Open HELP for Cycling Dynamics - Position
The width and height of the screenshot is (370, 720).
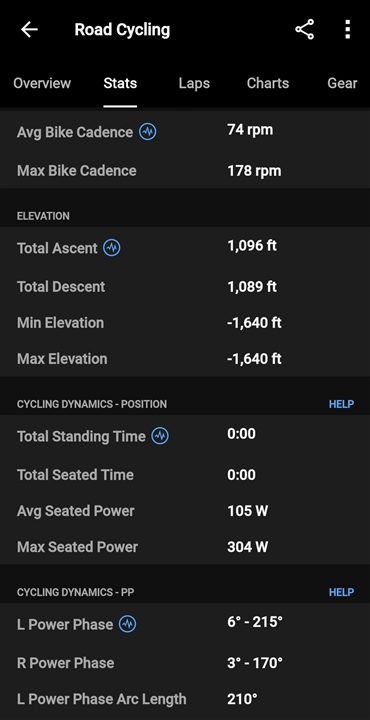tap(342, 404)
